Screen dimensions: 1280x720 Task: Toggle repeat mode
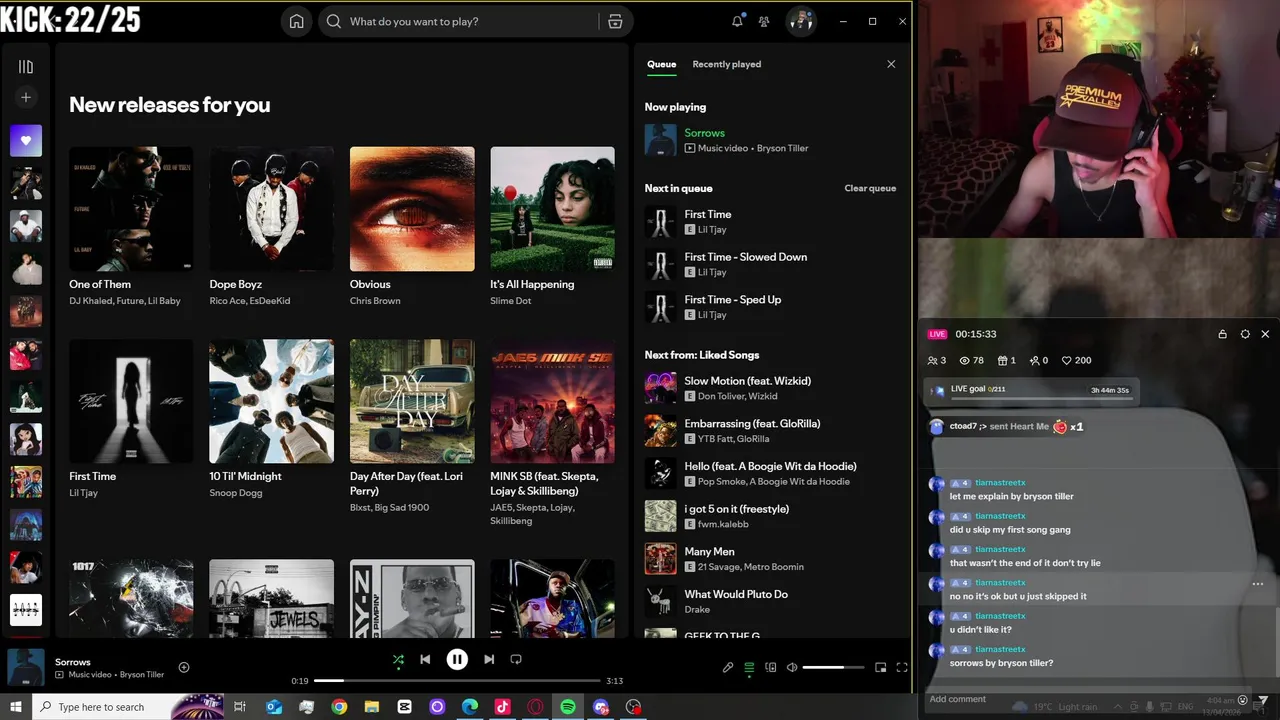pos(516,659)
